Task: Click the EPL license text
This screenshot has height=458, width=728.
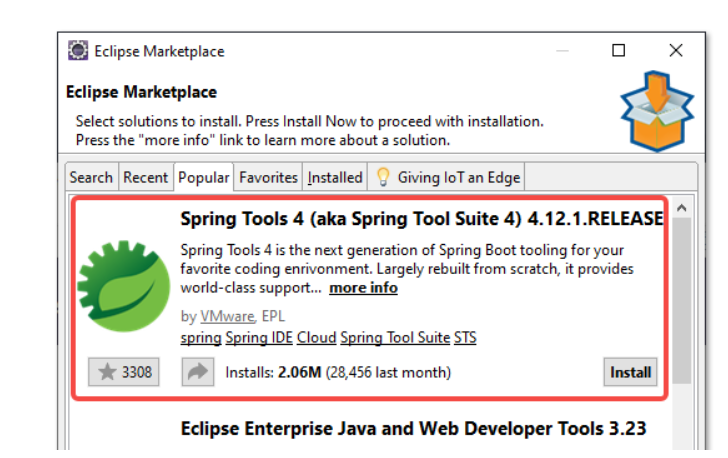Action: (273, 316)
